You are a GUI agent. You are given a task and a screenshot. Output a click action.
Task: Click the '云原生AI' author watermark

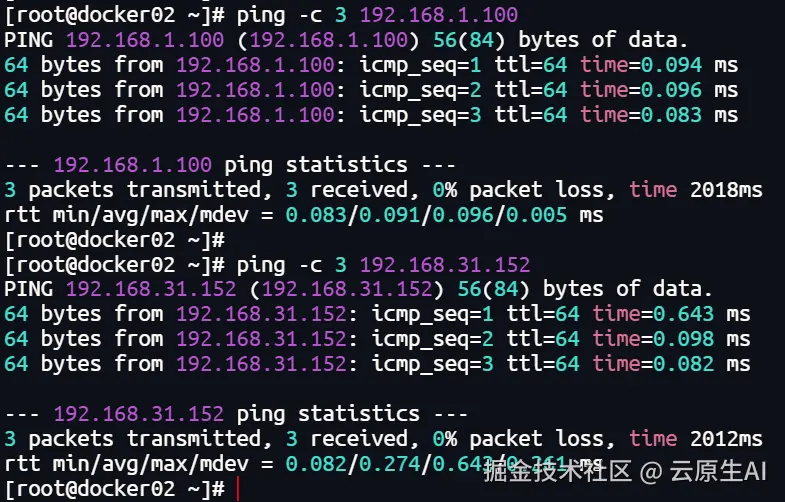(720, 470)
